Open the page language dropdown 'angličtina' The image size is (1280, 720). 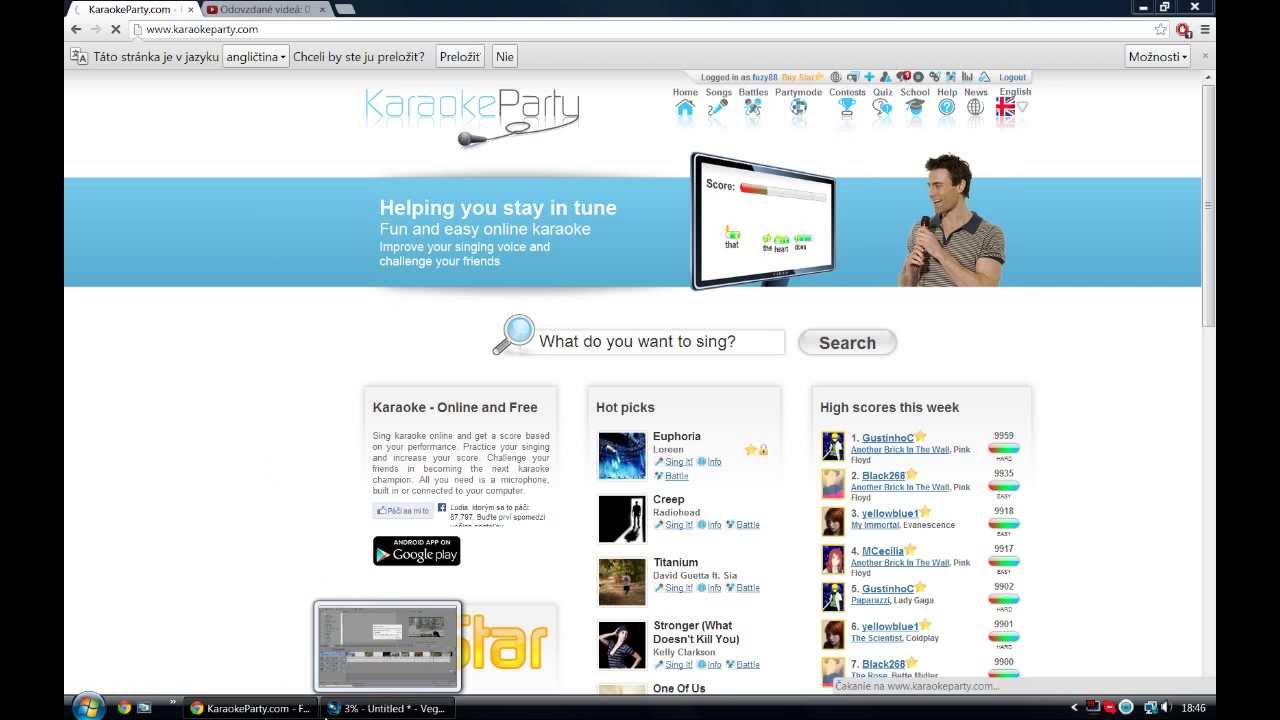pyautogui.click(x=256, y=57)
